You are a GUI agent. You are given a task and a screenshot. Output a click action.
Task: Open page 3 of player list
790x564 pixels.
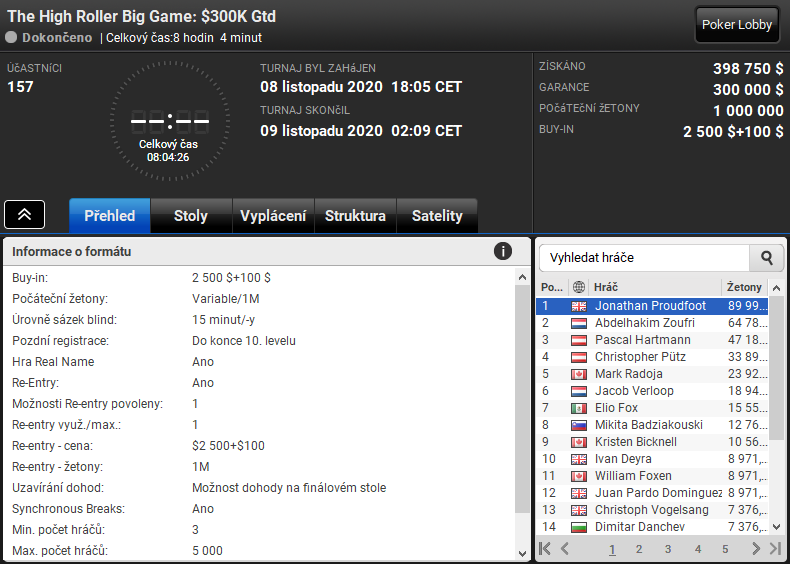pyautogui.click(x=668, y=549)
